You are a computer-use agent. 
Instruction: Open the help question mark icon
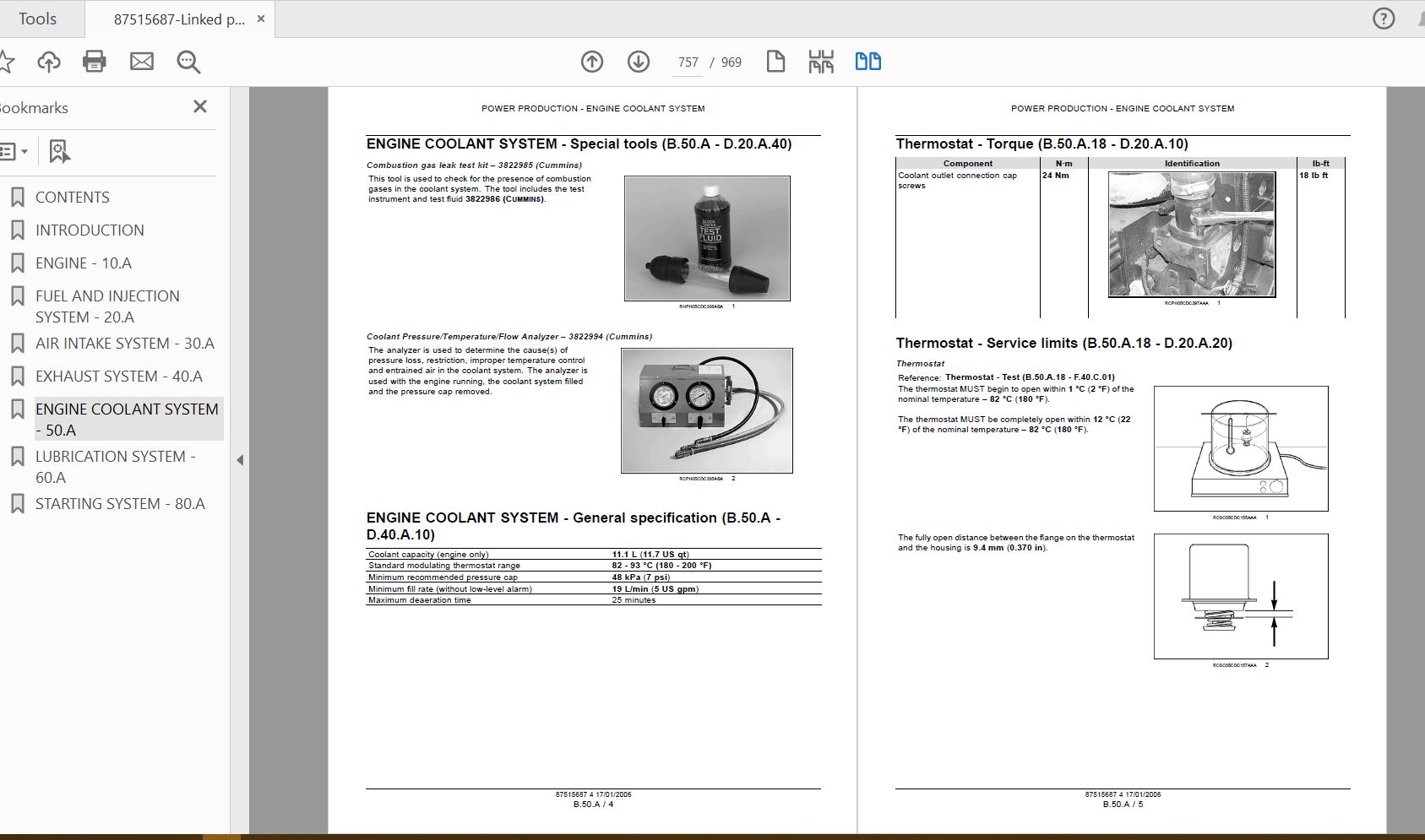point(1384,19)
